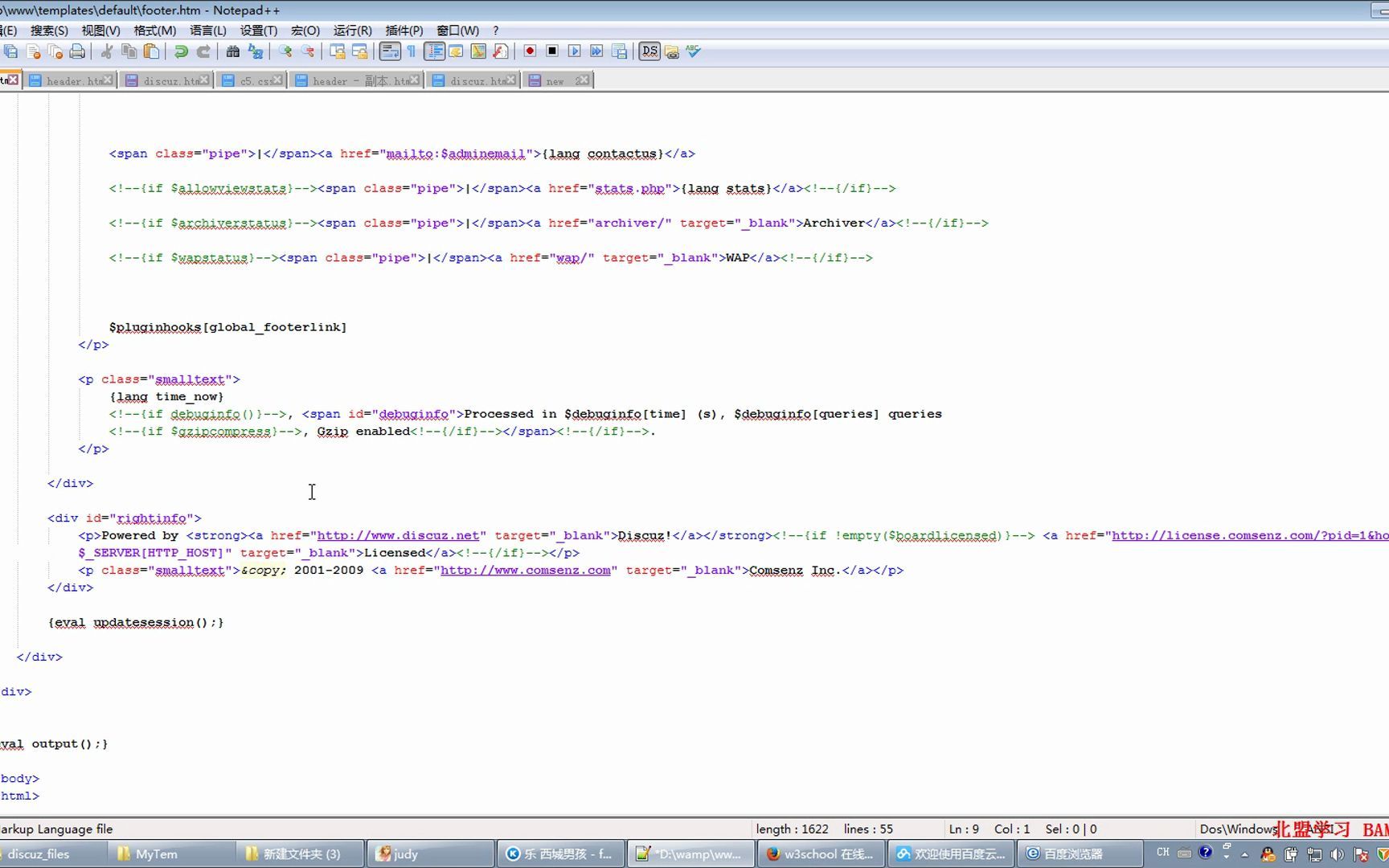
Task: Click the length : 1622 status bar text
Action: point(792,829)
